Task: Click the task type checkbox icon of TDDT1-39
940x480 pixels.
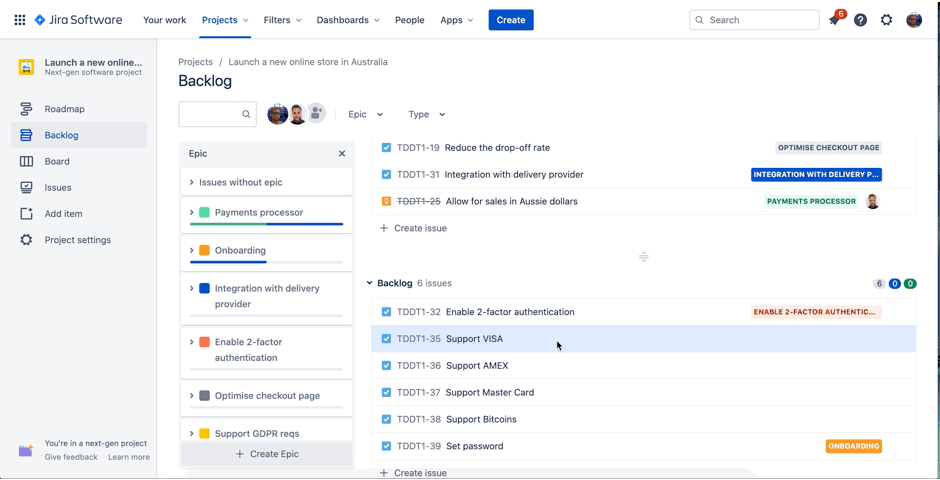Action: point(387,446)
